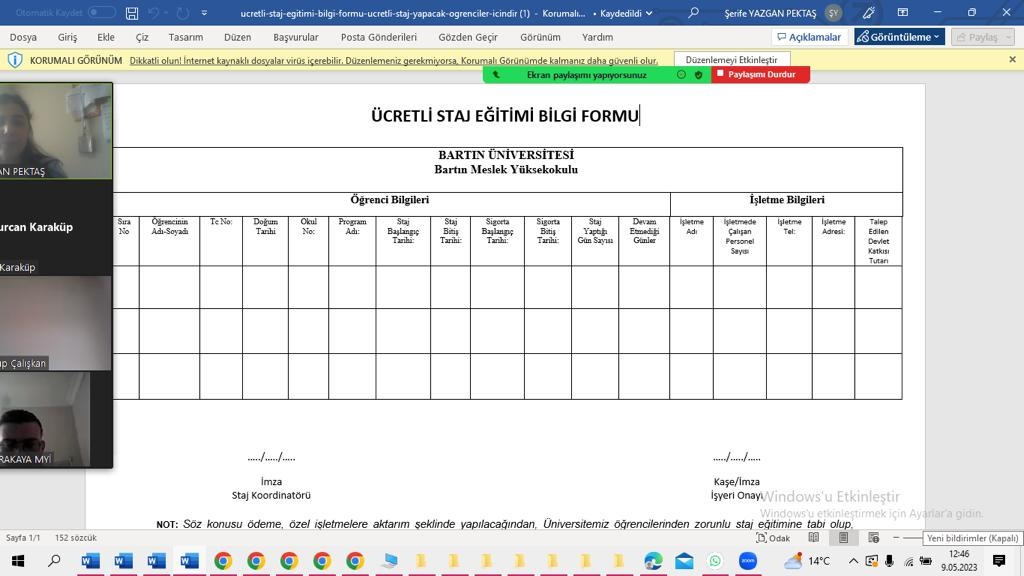Open the Yardım tab
The height and width of the screenshot is (576, 1024).
(598, 37)
